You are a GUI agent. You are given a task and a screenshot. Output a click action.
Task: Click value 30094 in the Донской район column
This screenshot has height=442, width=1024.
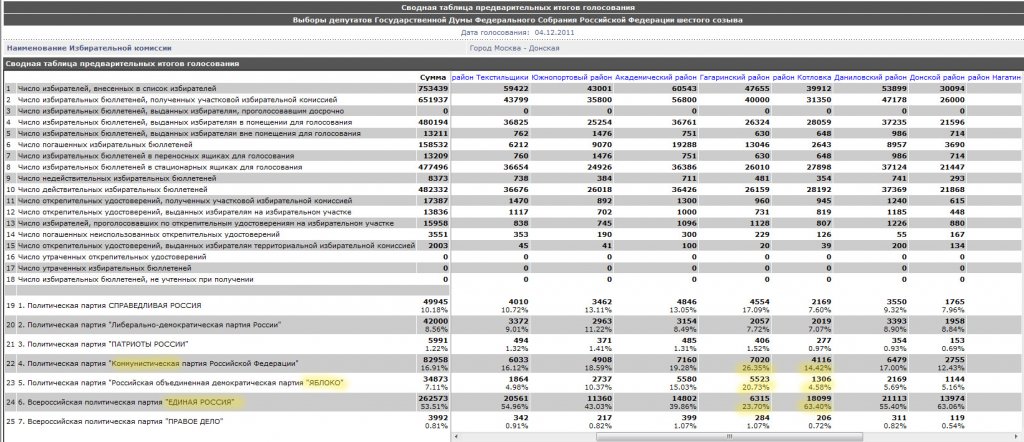(951, 88)
